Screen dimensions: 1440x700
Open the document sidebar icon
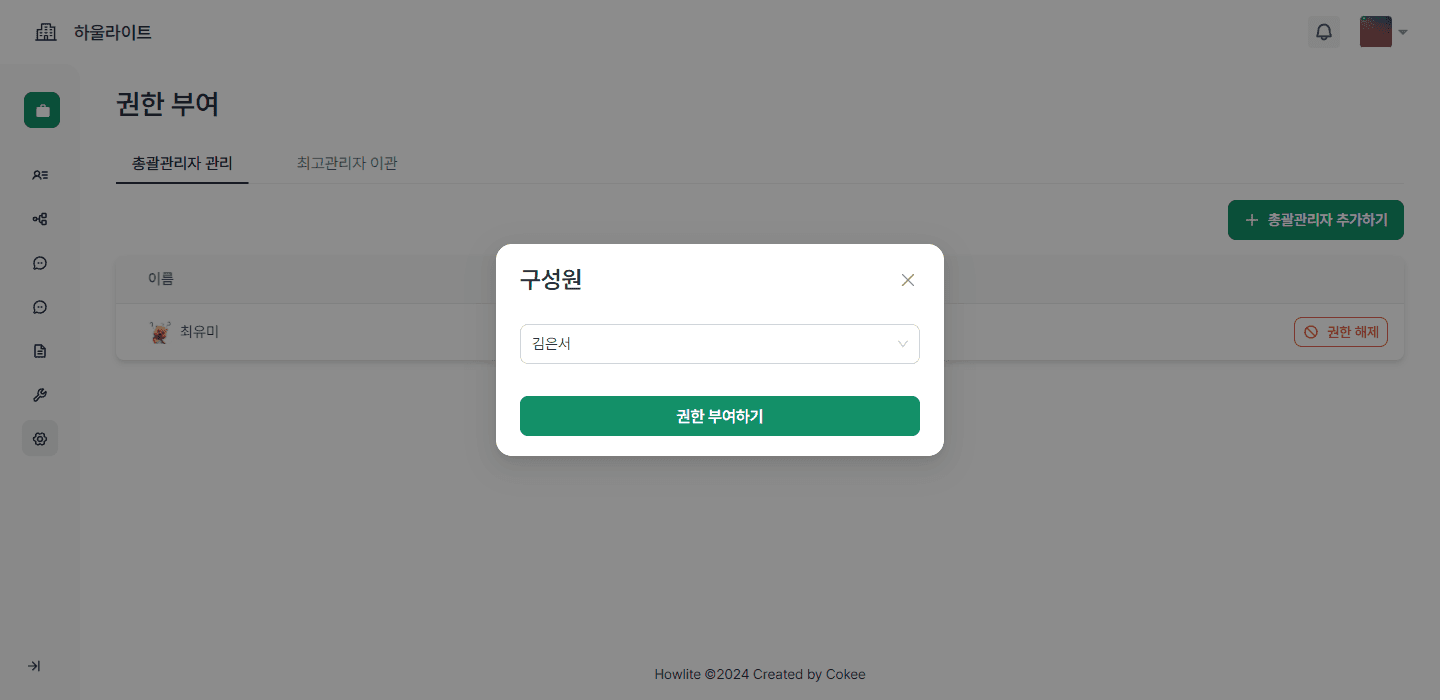(x=40, y=351)
